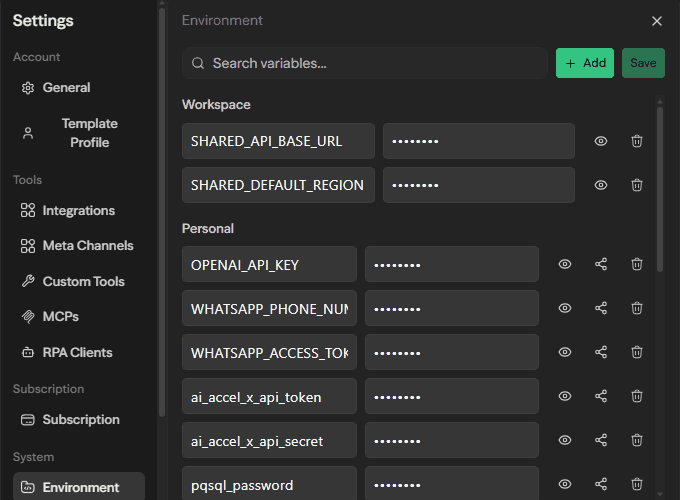Focus the Search variables field
Viewport: 680px width, 500px height.
365,63
